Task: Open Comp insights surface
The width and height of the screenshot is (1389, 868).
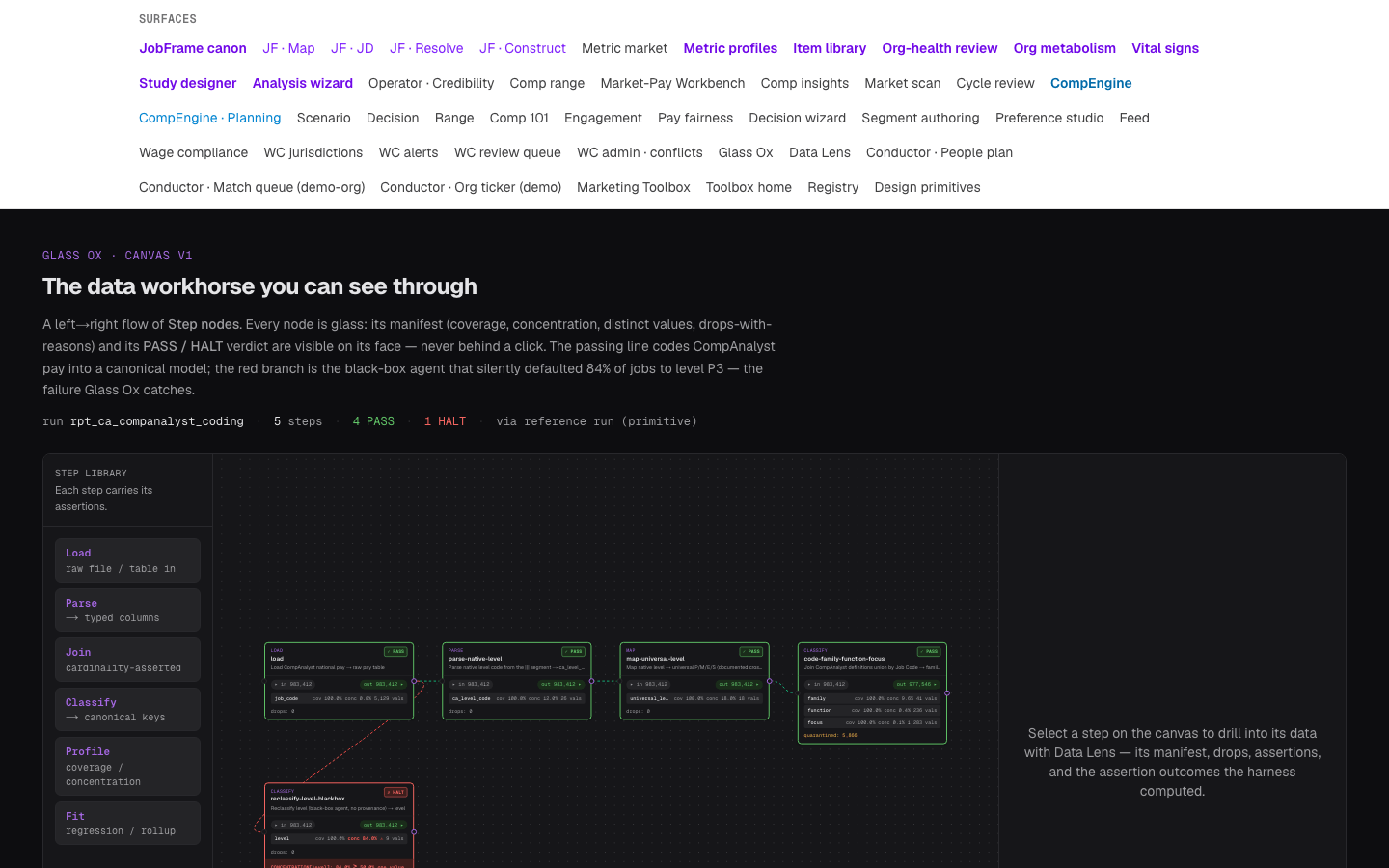Action: (x=804, y=83)
